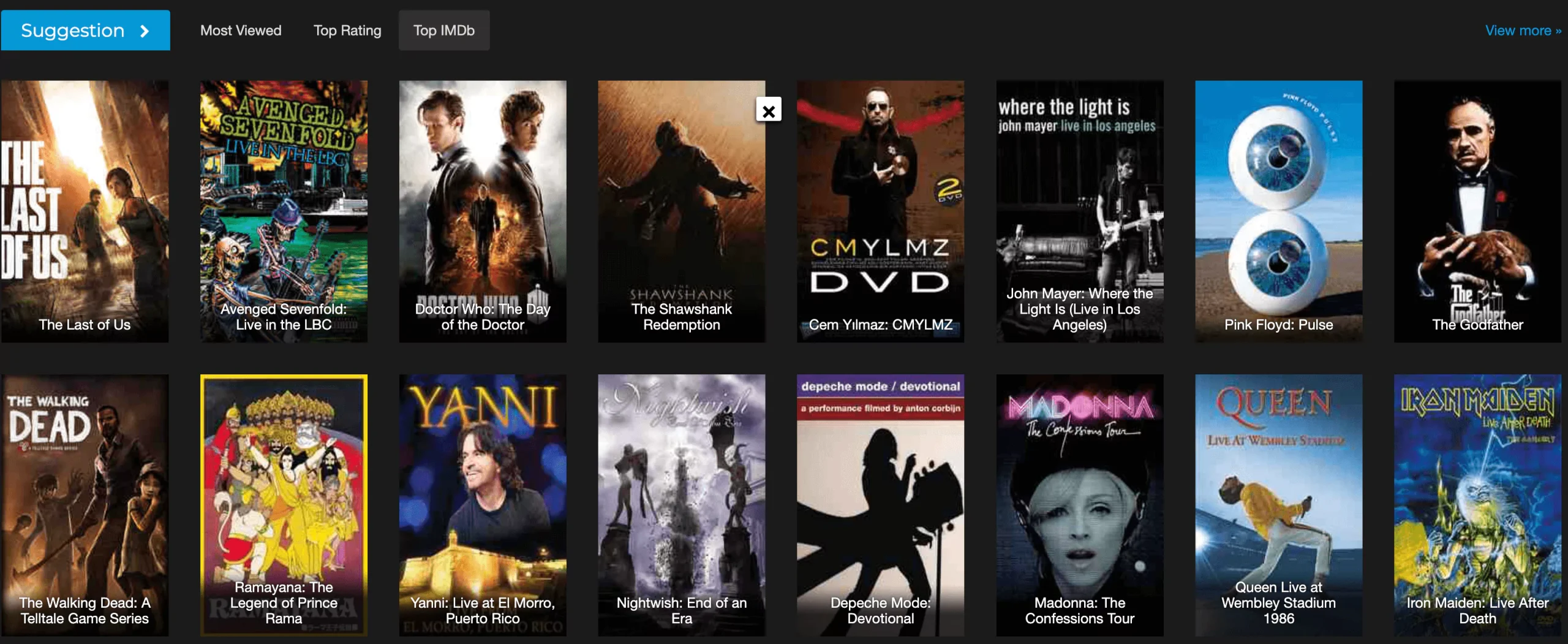This screenshot has width=1568, height=644.
Task: Open Cem Yılmaz: CMYLMZ poster
Action: (880, 211)
